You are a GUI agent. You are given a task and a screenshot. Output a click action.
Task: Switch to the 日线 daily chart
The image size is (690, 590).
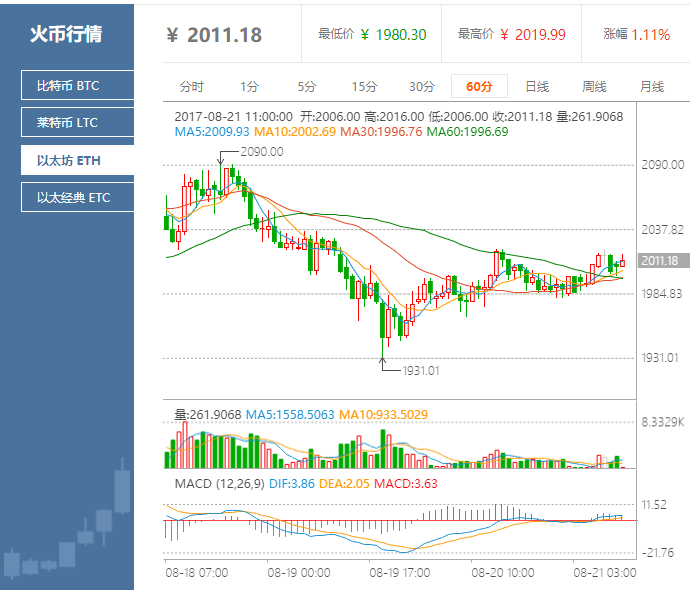coord(537,86)
